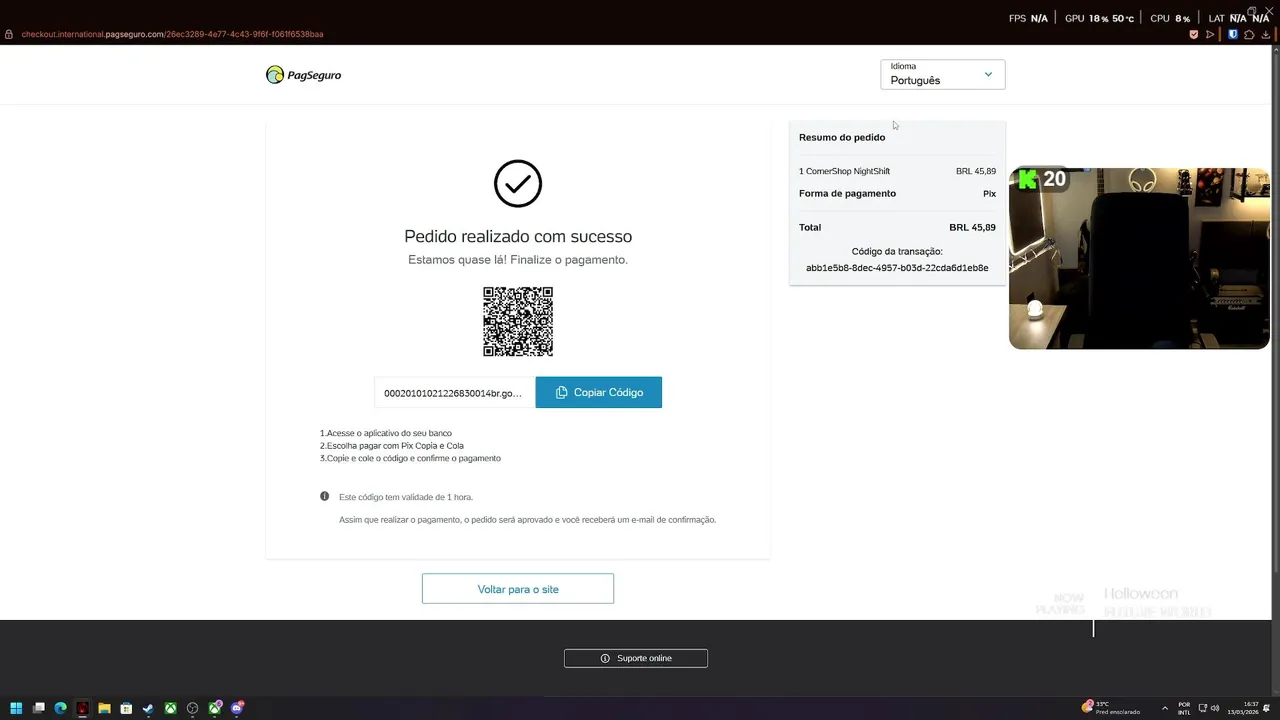
Task: Launch Microsoft Edge from taskbar
Action: [x=60, y=708]
